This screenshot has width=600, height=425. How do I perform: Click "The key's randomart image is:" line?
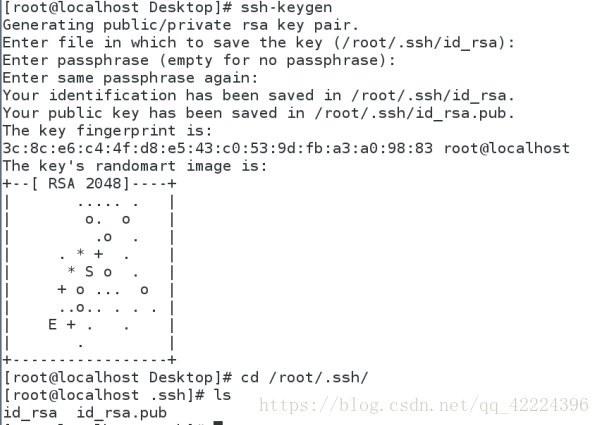[131, 166]
